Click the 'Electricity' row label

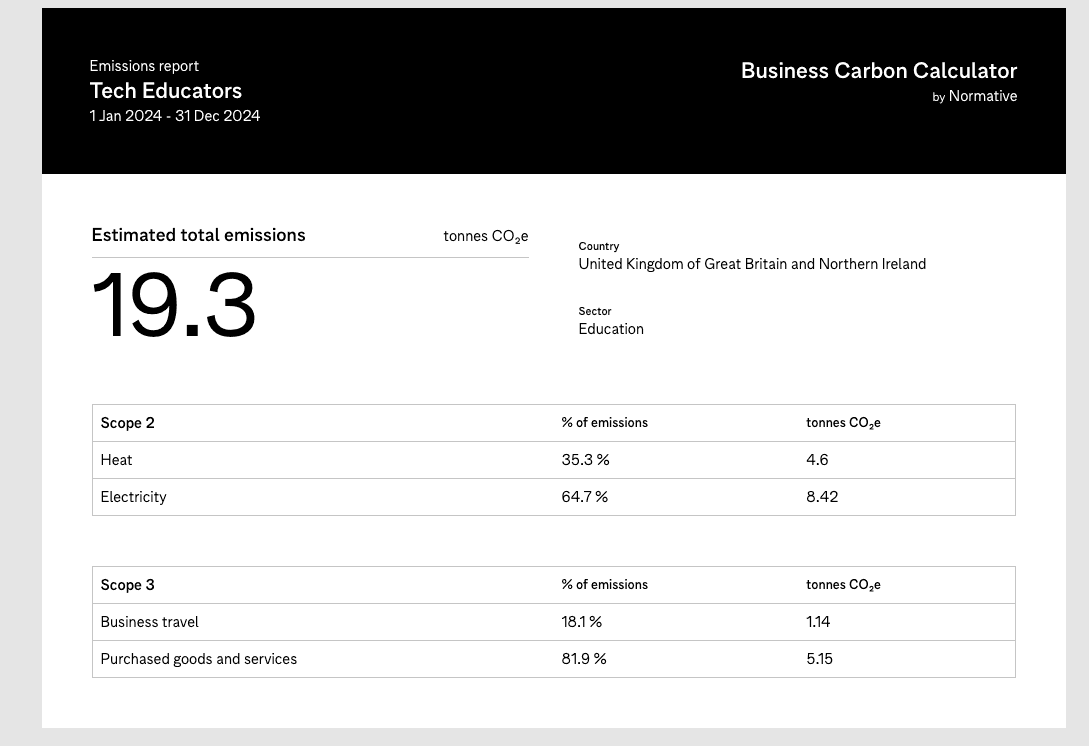133,497
